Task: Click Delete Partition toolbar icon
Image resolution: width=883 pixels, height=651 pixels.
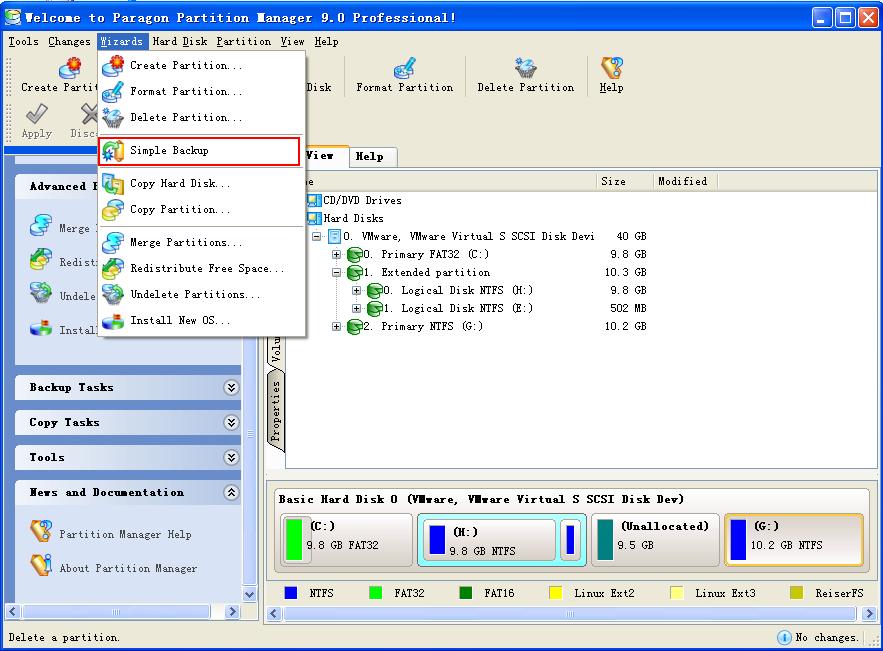Action: click(525, 68)
